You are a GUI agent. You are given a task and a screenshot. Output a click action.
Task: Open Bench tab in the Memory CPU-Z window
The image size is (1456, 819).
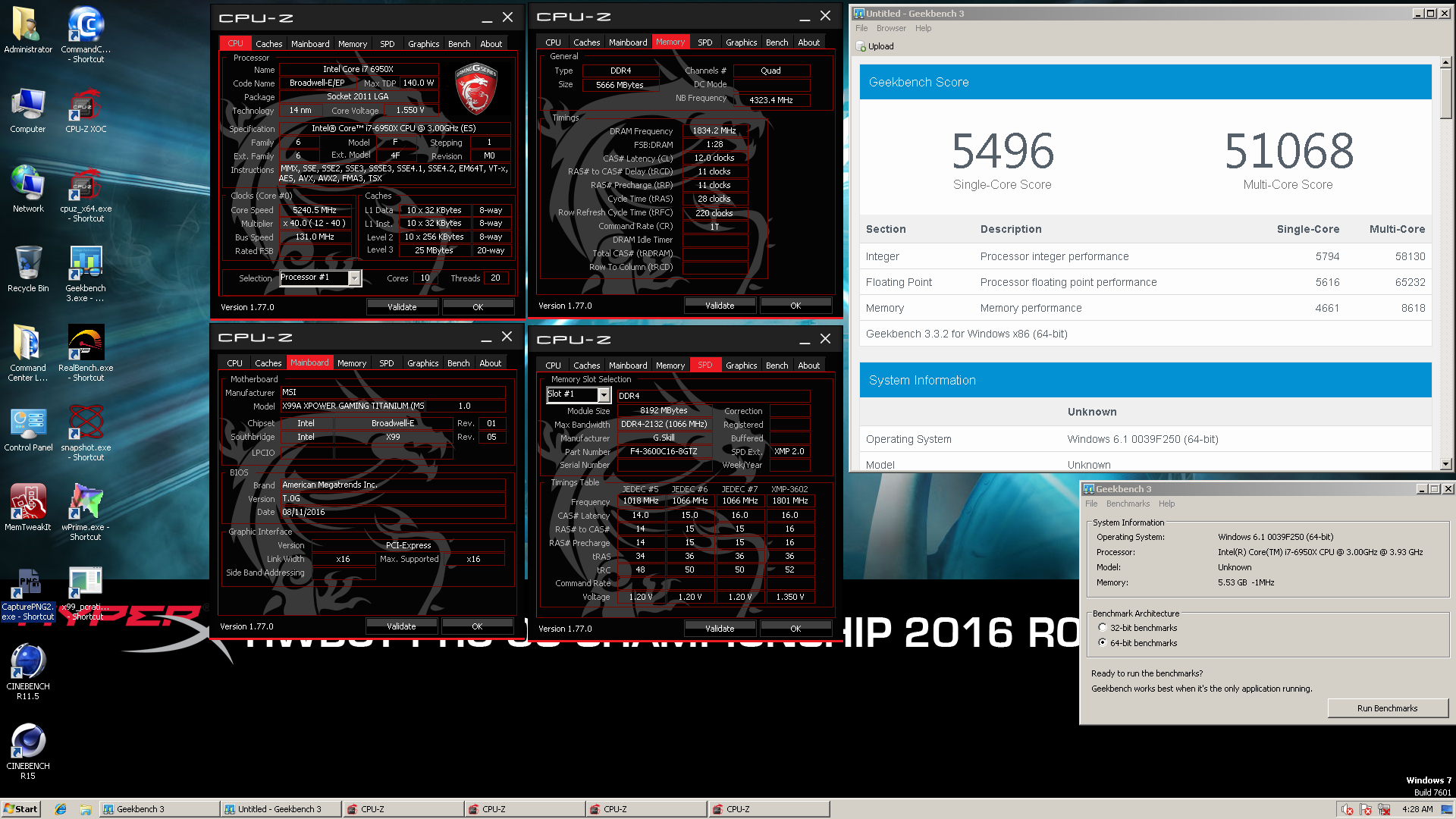[777, 42]
